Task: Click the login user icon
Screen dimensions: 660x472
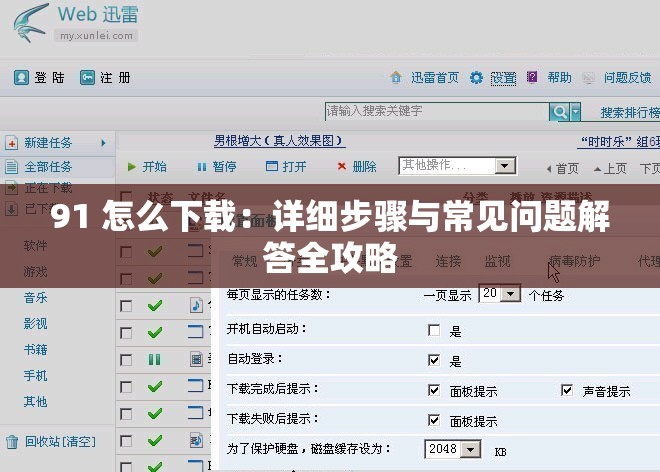Action: point(21,78)
